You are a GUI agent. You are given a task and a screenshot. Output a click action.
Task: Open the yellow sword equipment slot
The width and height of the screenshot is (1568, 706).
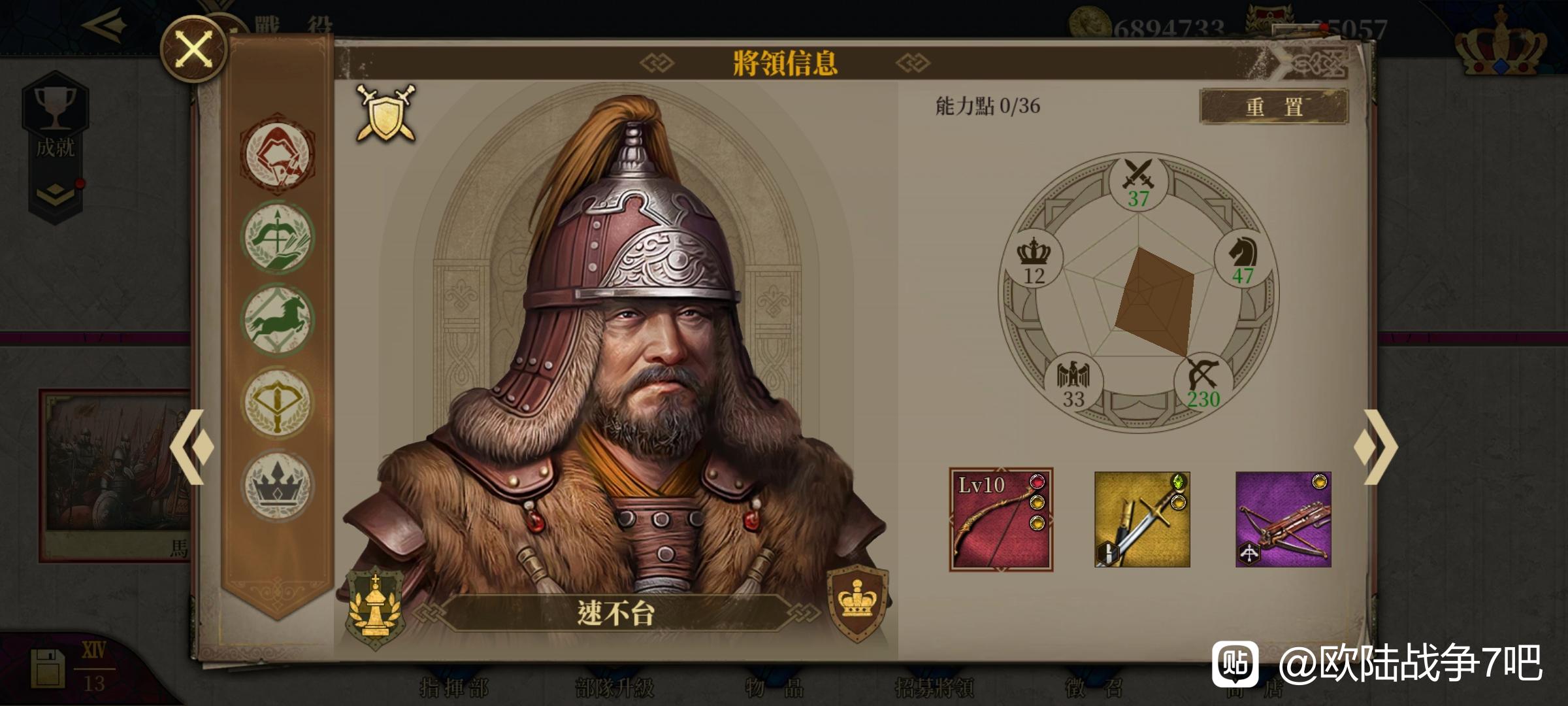point(1142,520)
